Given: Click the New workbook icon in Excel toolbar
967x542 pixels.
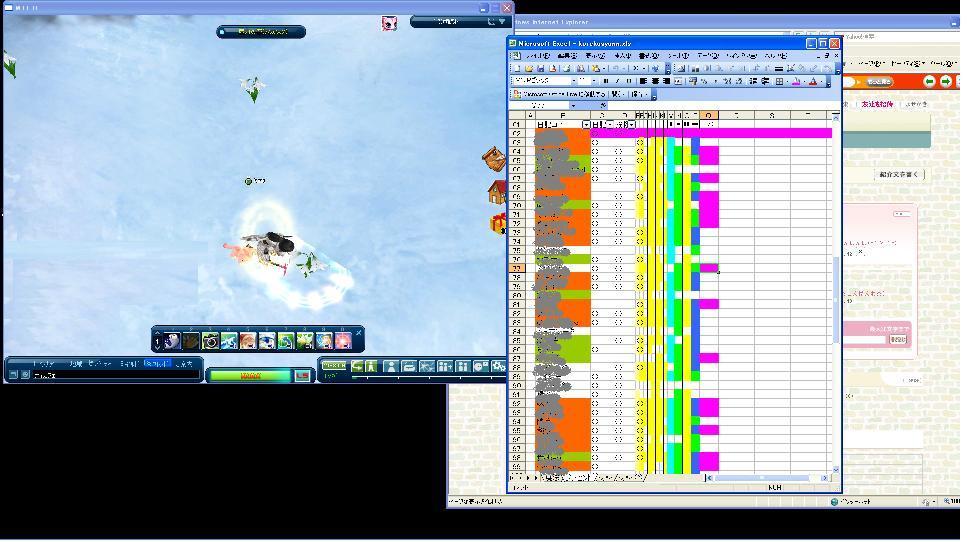Looking at the screenshot, I should tap(517, 68).
